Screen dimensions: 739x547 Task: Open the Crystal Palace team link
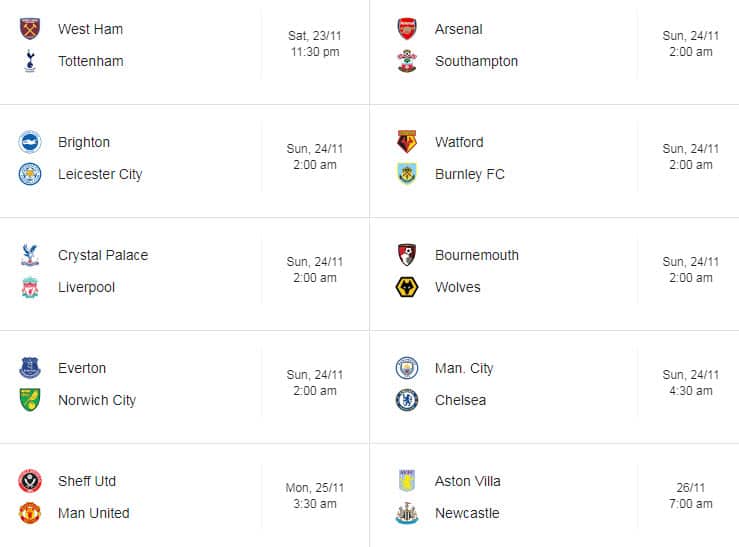(103, 255)
